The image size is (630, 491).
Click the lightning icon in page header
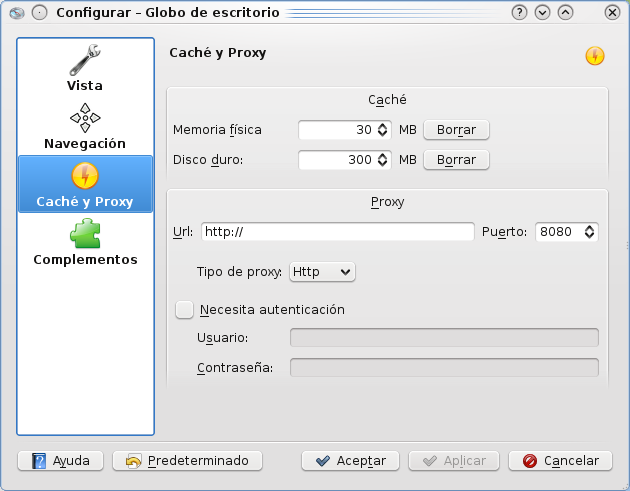point(595,56)
